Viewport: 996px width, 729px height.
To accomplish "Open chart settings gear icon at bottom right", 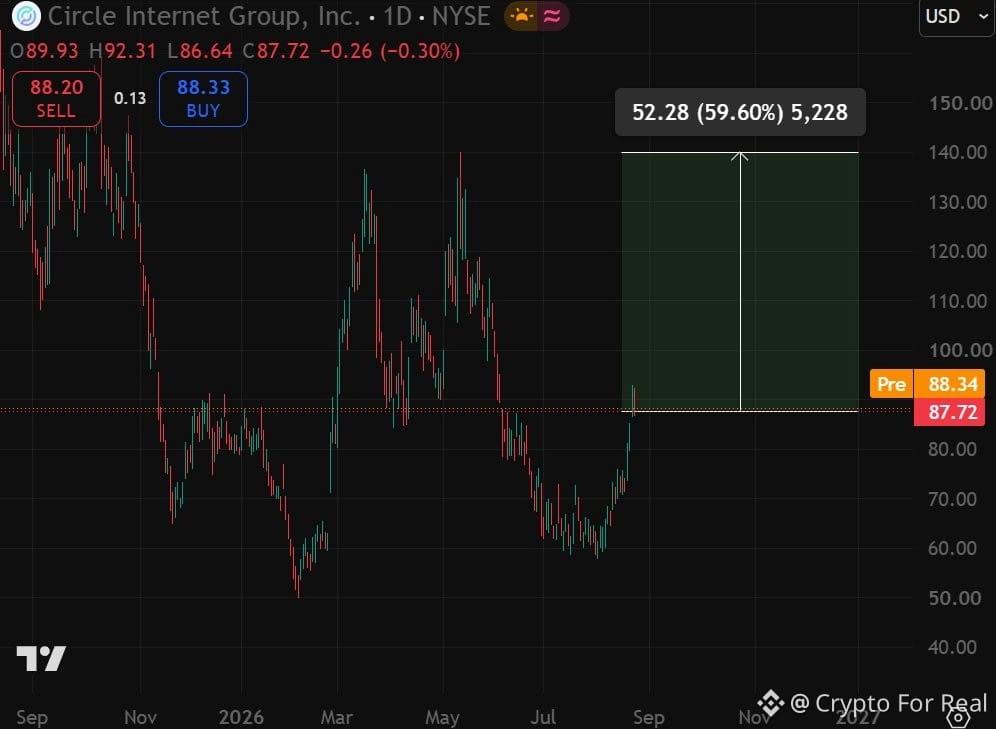I will point(958,717).
